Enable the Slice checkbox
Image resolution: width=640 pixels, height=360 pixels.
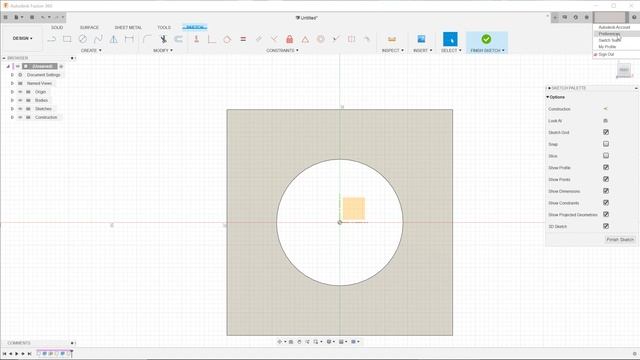pyautogui.click(x=606, y=156)
